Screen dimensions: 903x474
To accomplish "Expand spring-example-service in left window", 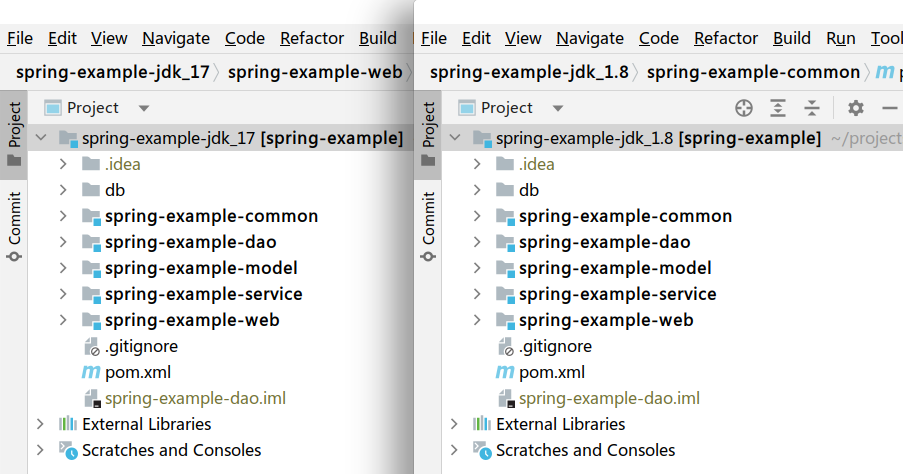I will click(63, 294).
